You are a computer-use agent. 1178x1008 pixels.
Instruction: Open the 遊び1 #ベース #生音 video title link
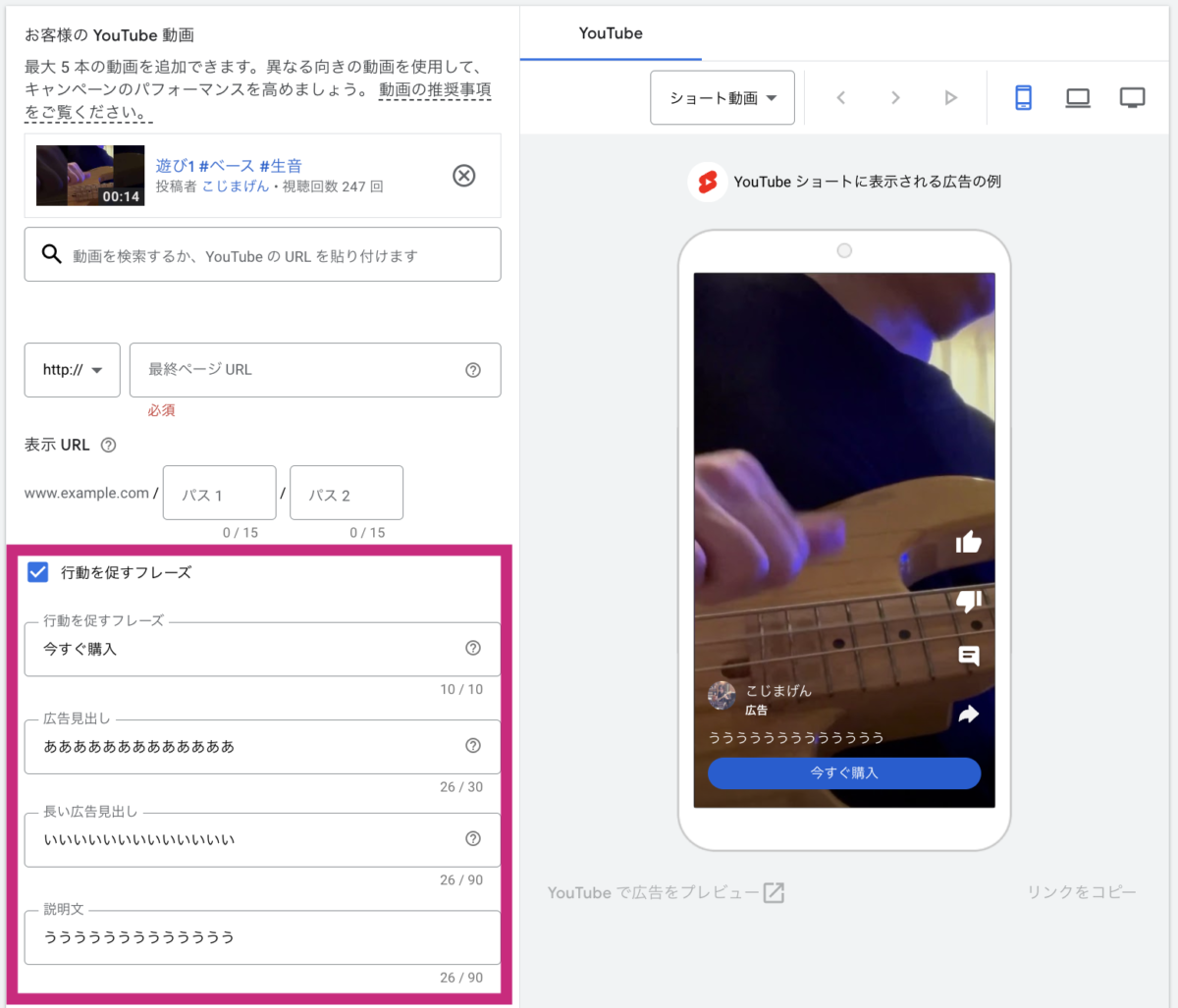click(x=229, y=166)
